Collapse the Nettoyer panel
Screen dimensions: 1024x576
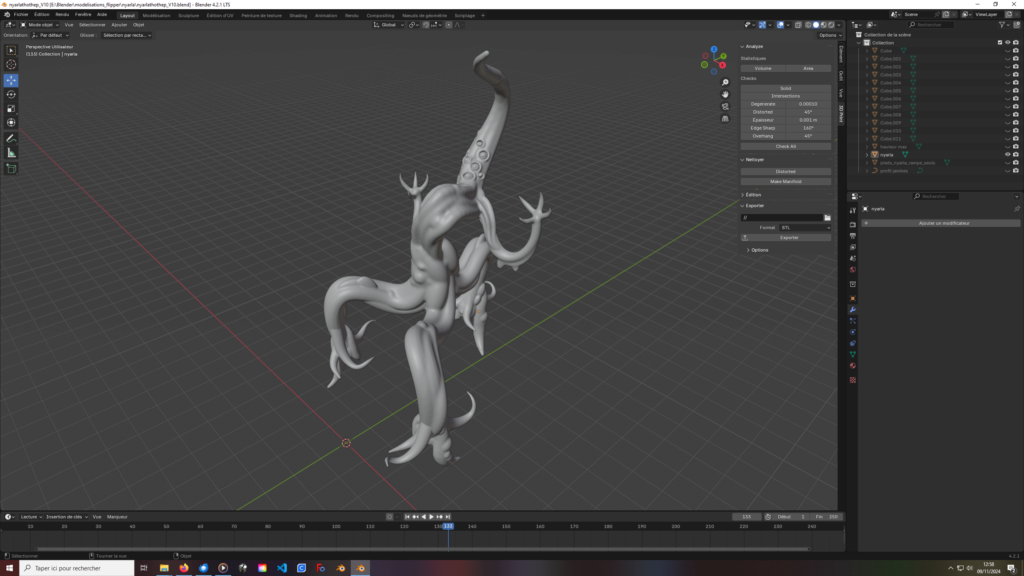click(x=754, y=159)
